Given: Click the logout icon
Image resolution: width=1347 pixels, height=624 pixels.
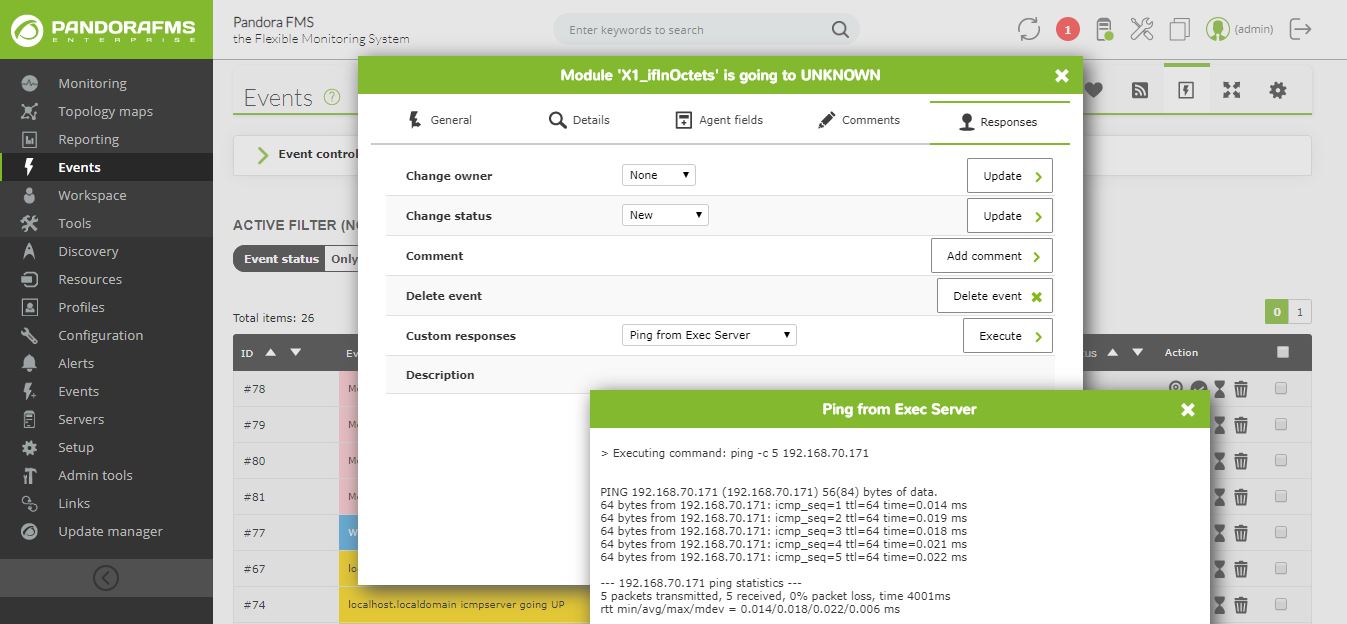Looking at the screenshot, I should click(1300, 29).
